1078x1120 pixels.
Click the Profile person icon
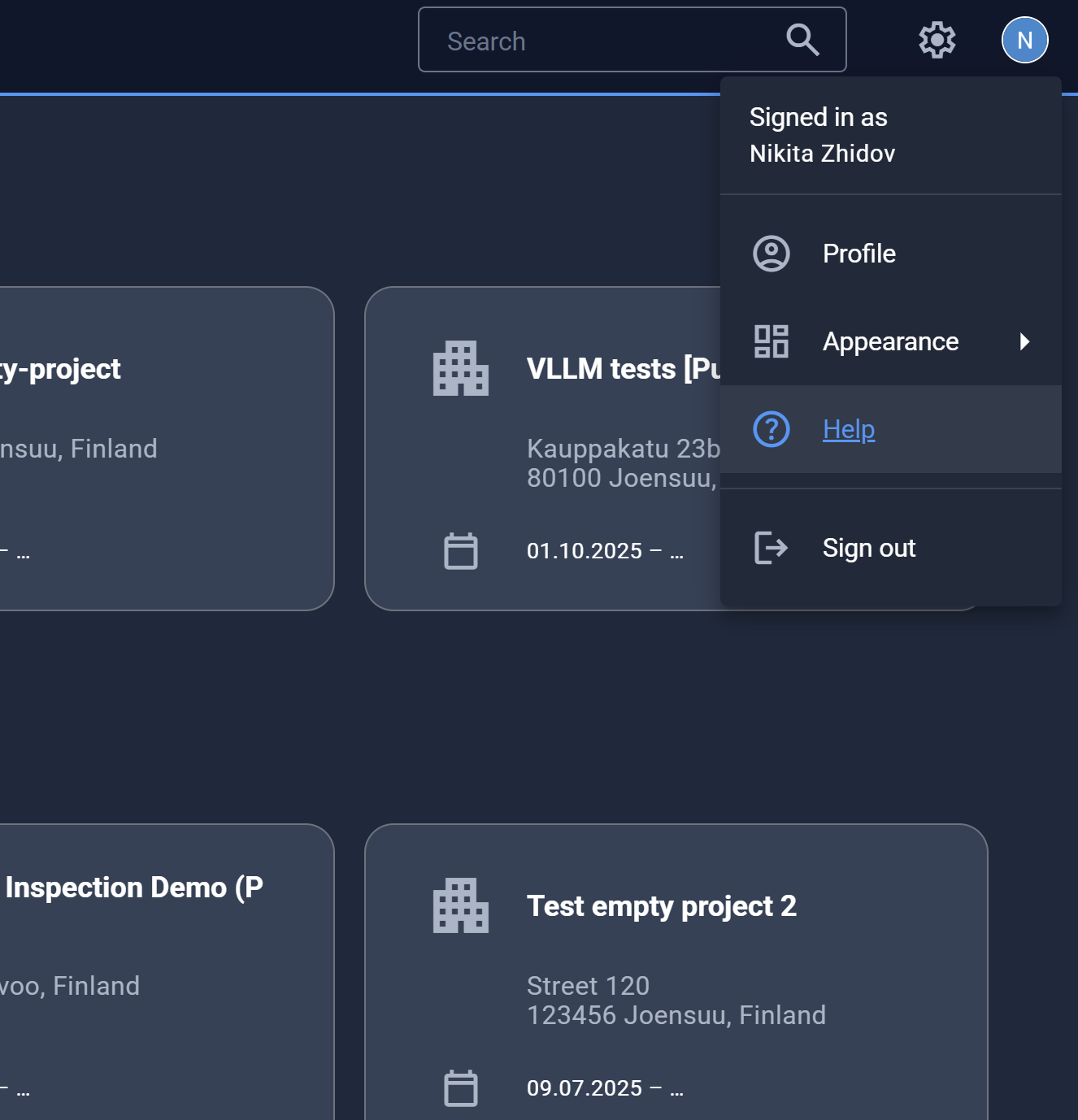pyautogui.click(x=771, y=254)
